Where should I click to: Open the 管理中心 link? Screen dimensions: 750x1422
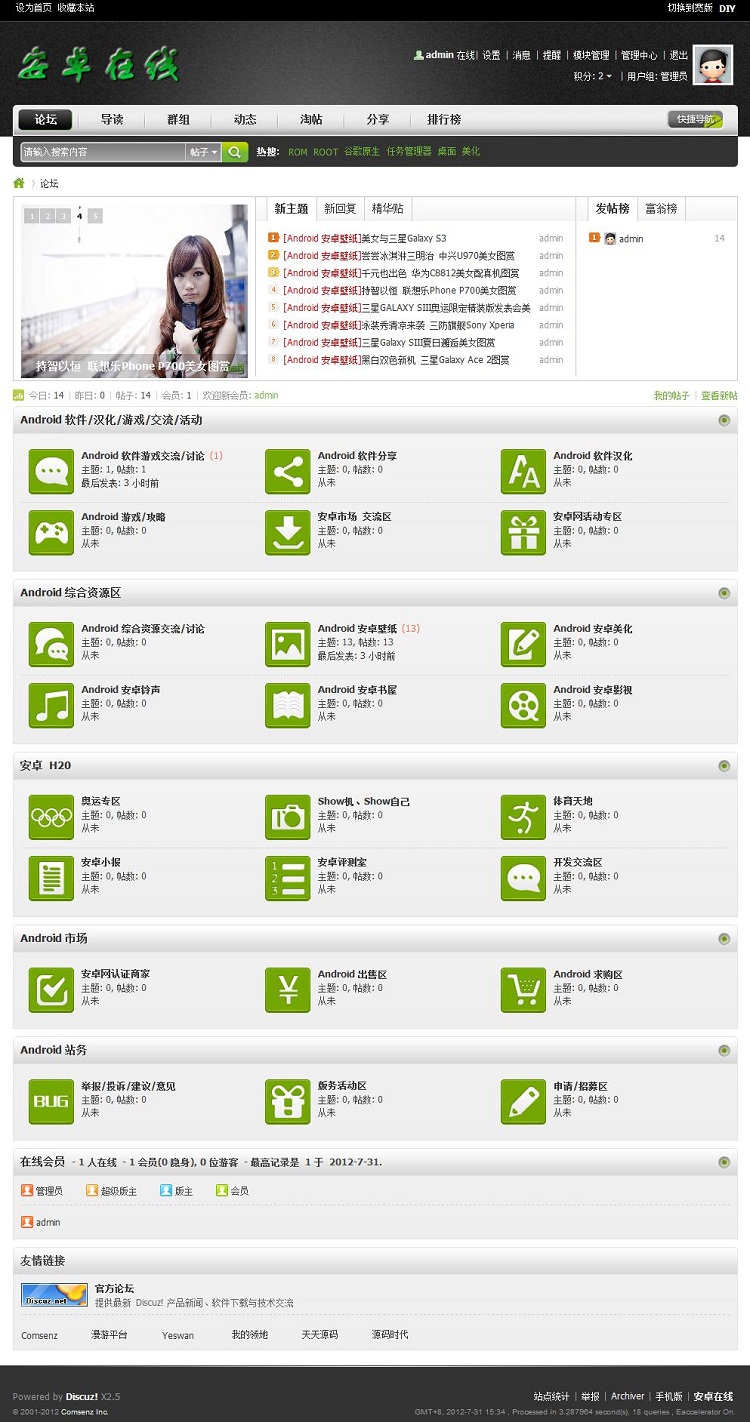(x=639, y=56)
